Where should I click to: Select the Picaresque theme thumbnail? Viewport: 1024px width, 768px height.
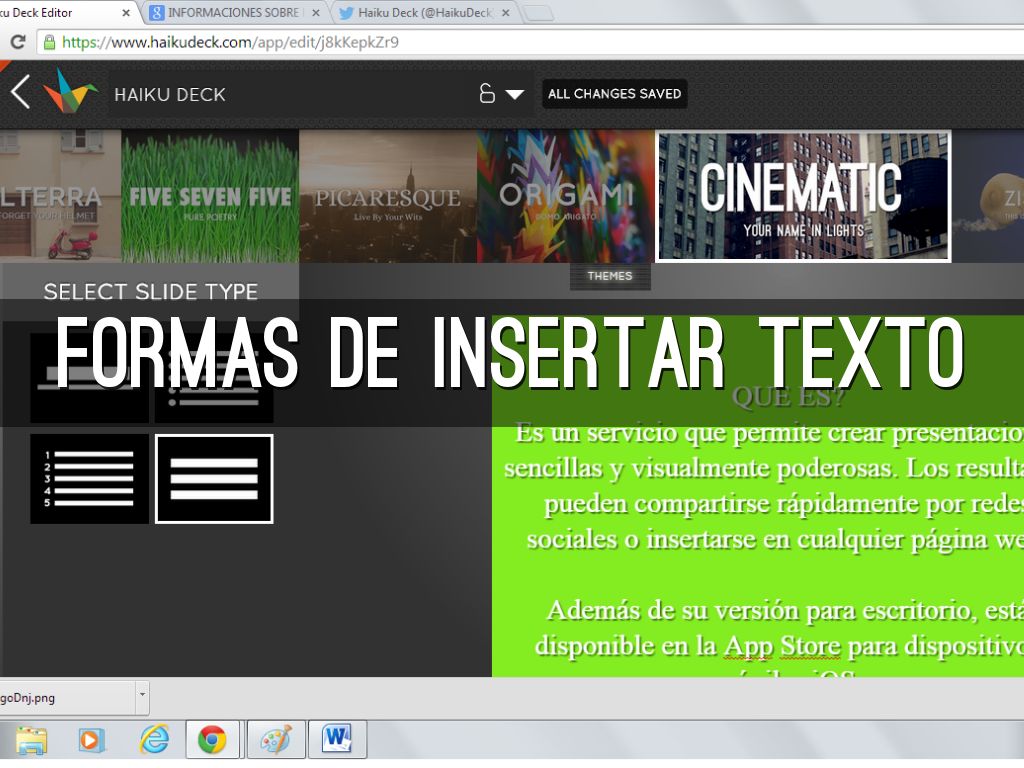point(388,196)
